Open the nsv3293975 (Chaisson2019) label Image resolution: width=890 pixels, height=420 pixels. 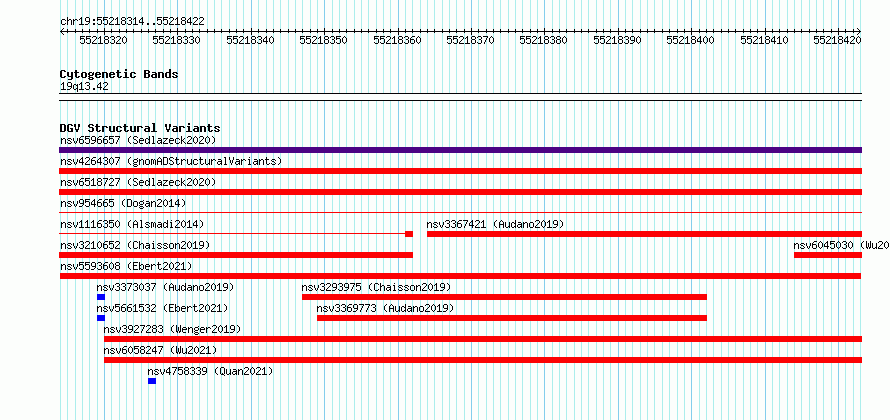coord(376,287)
